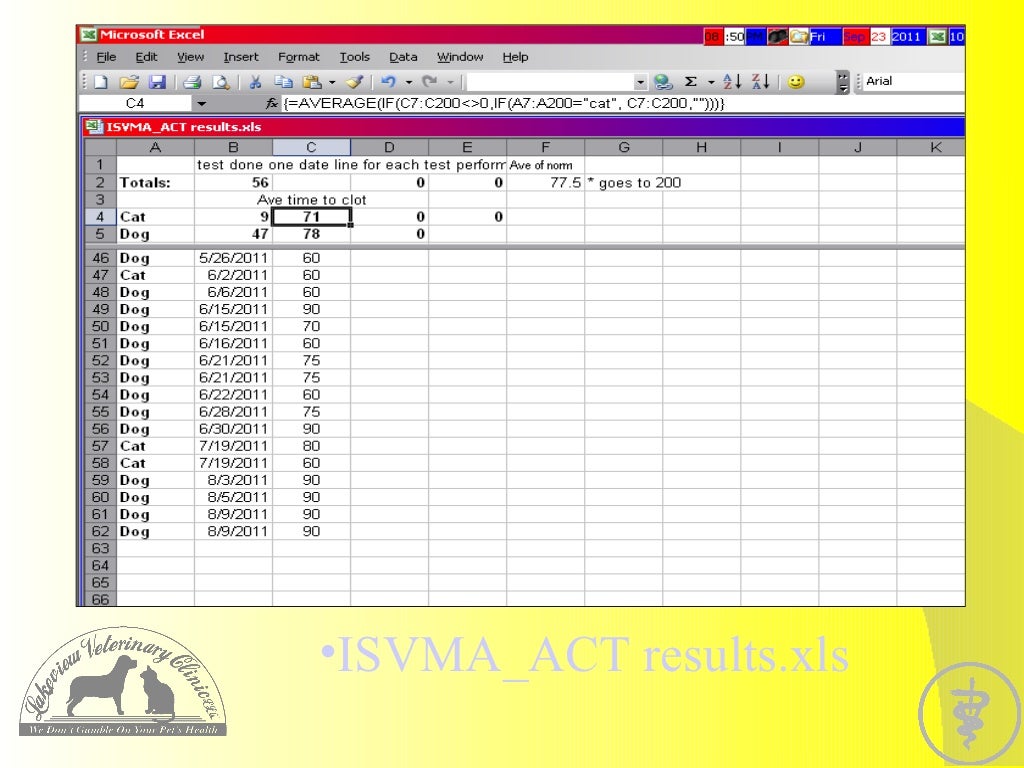Click the value 80 in row 57
This screenshot has height=768, width=1024.
311,446
